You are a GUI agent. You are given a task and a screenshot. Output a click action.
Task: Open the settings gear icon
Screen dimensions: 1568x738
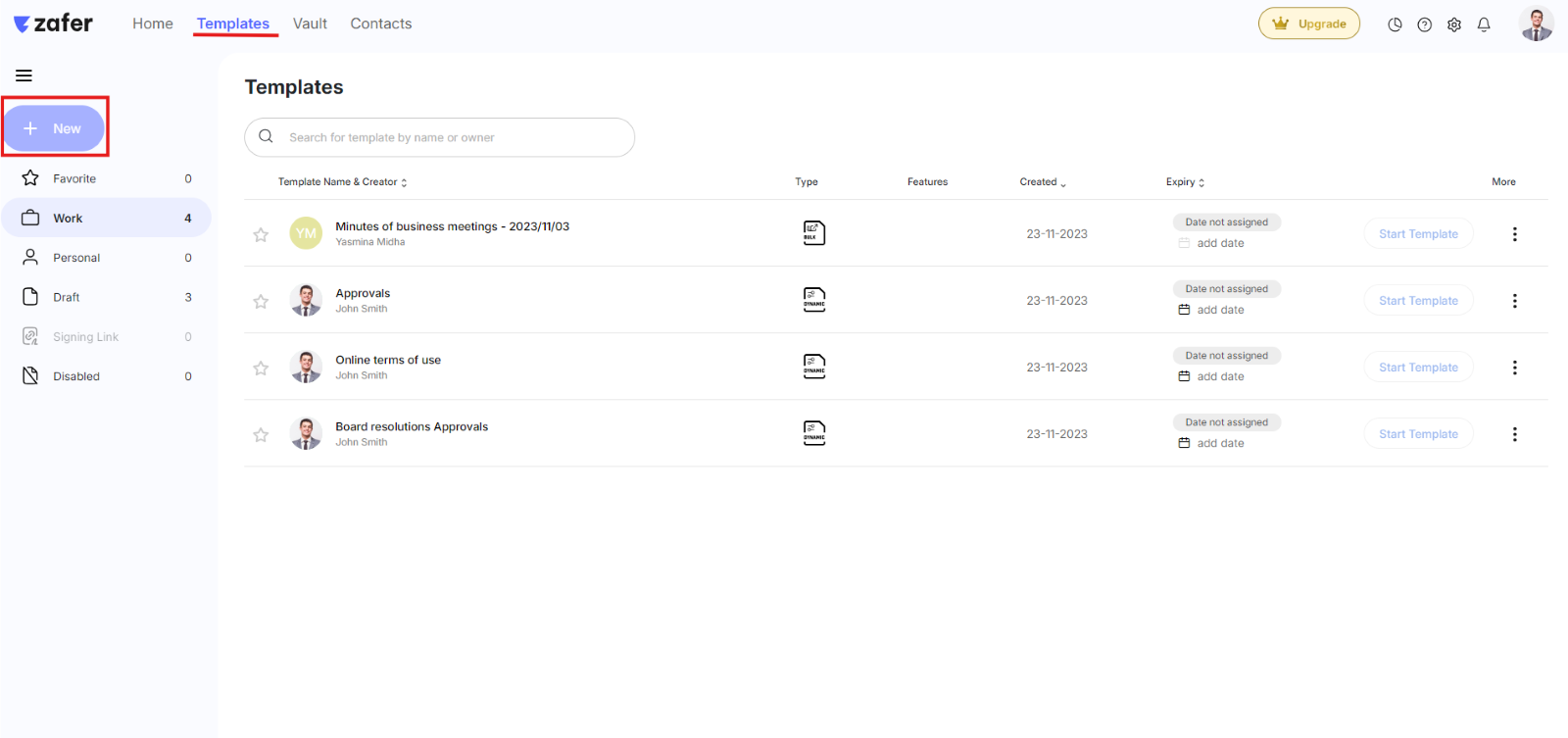tap(1454, 25)
